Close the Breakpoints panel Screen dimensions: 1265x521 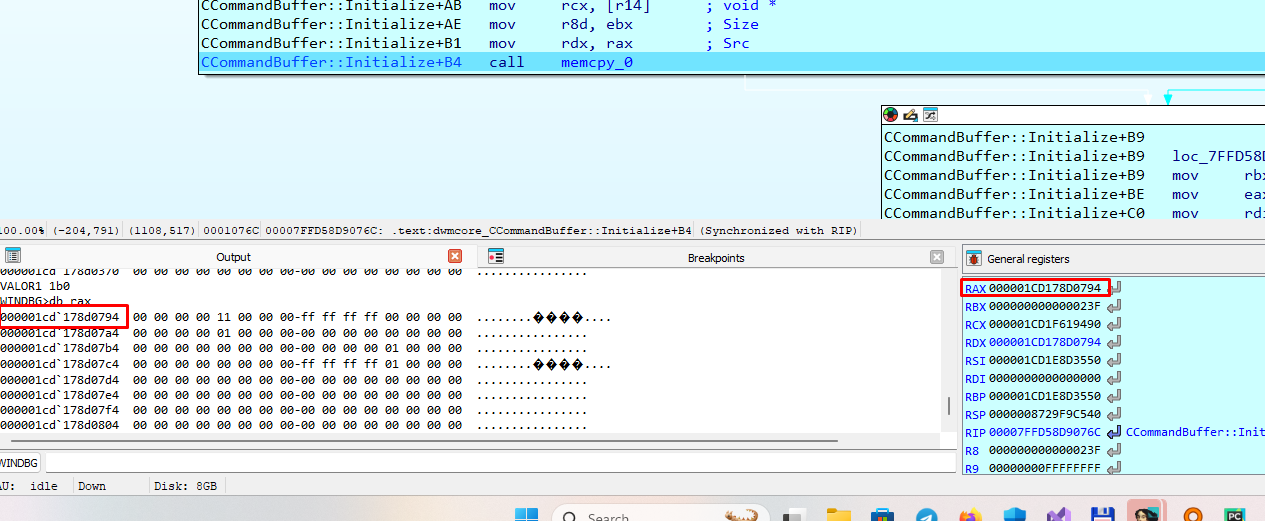[937, 256]
